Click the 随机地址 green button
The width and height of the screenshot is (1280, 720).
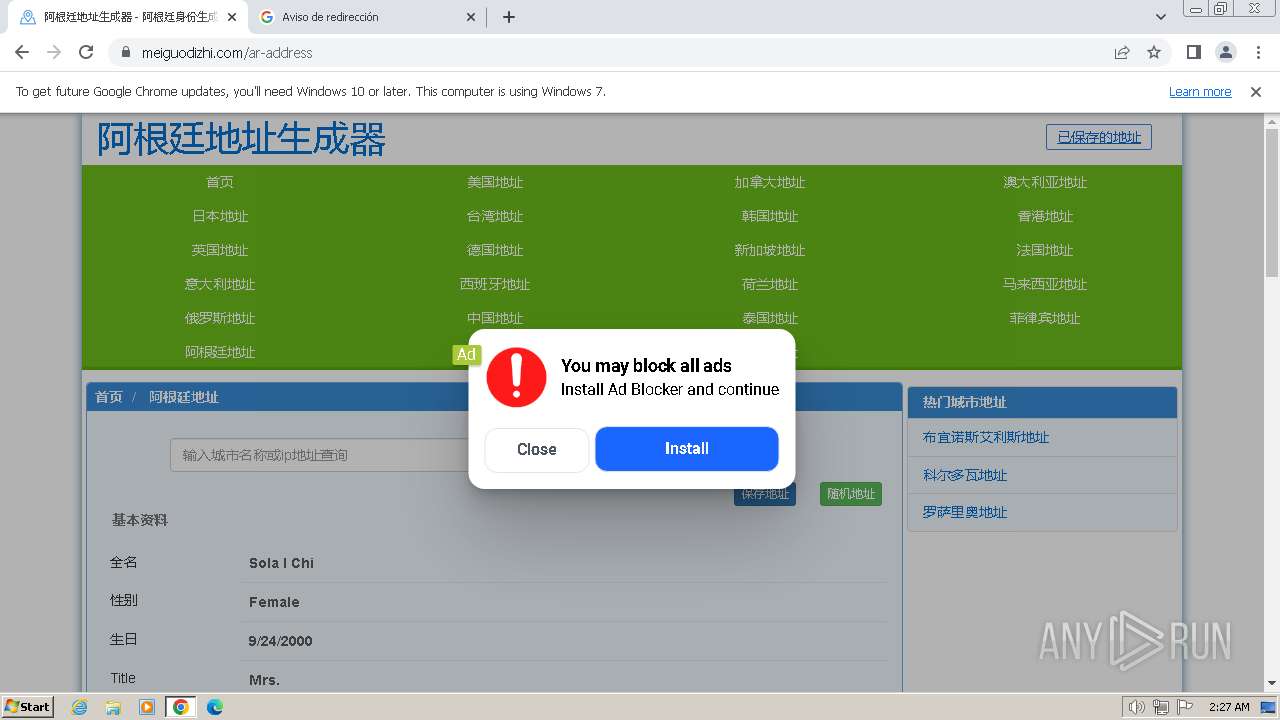[x=851, y=494]
